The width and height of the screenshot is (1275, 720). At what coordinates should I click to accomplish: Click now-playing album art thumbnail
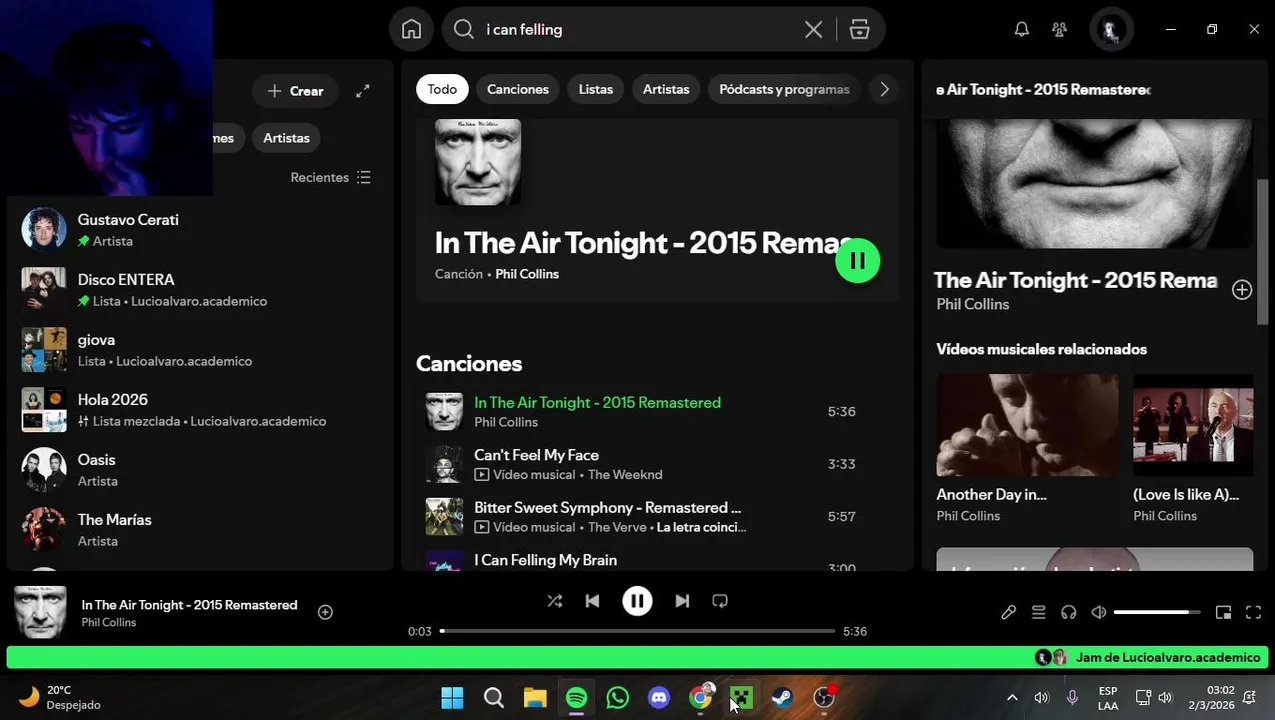click(41, 612)
